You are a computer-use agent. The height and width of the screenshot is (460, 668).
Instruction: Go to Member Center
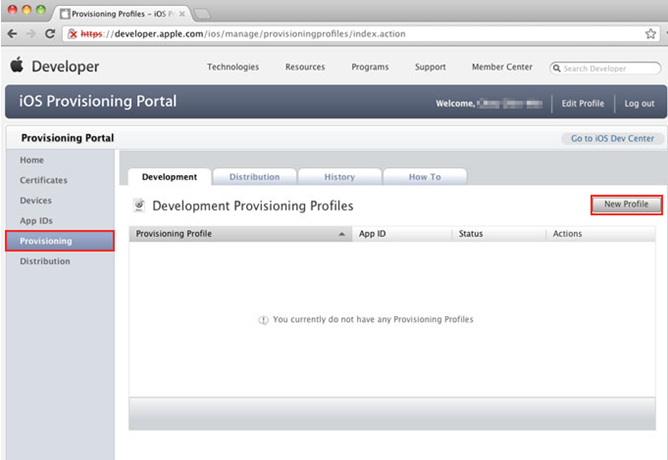click(502, 67)
